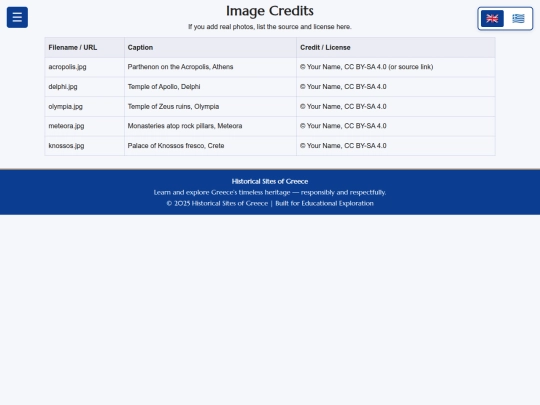
Task: Click footer title Historical Sites of Greece
Action: (x=270, y=181)
